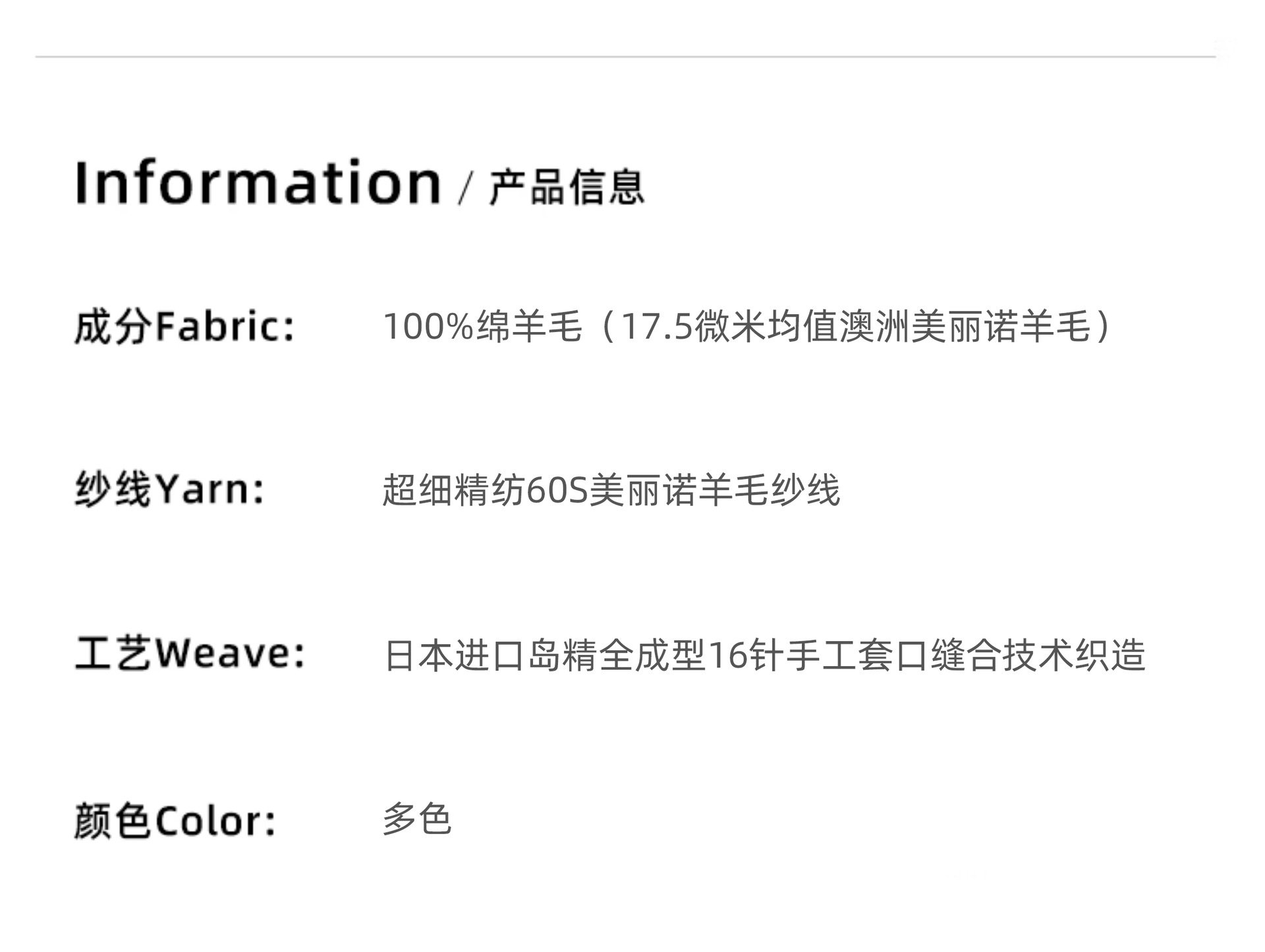The height and width of the screenshot is (952, 1265).
Task: Click the "Information" heading text
Action: pos(258,182)
